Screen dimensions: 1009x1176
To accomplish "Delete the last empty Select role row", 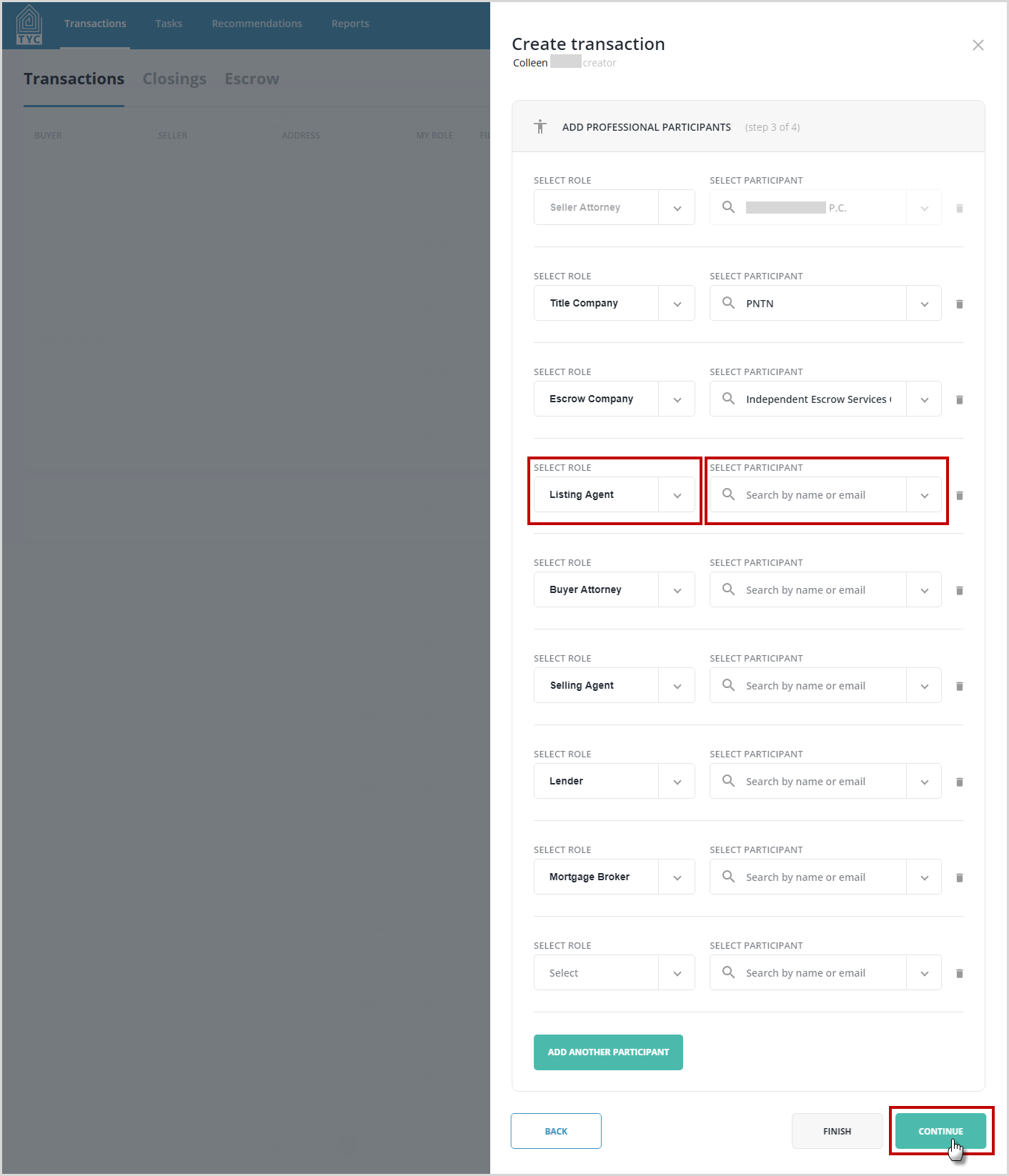I will click(x=960, y=973).
